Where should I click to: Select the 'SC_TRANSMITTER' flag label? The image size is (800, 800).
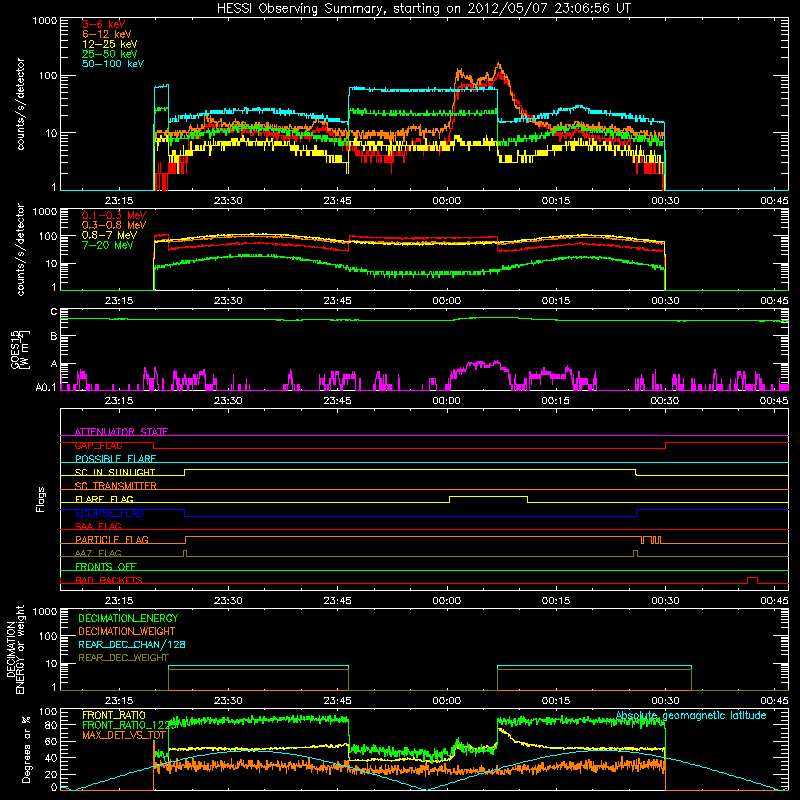[x=116, y=485]
